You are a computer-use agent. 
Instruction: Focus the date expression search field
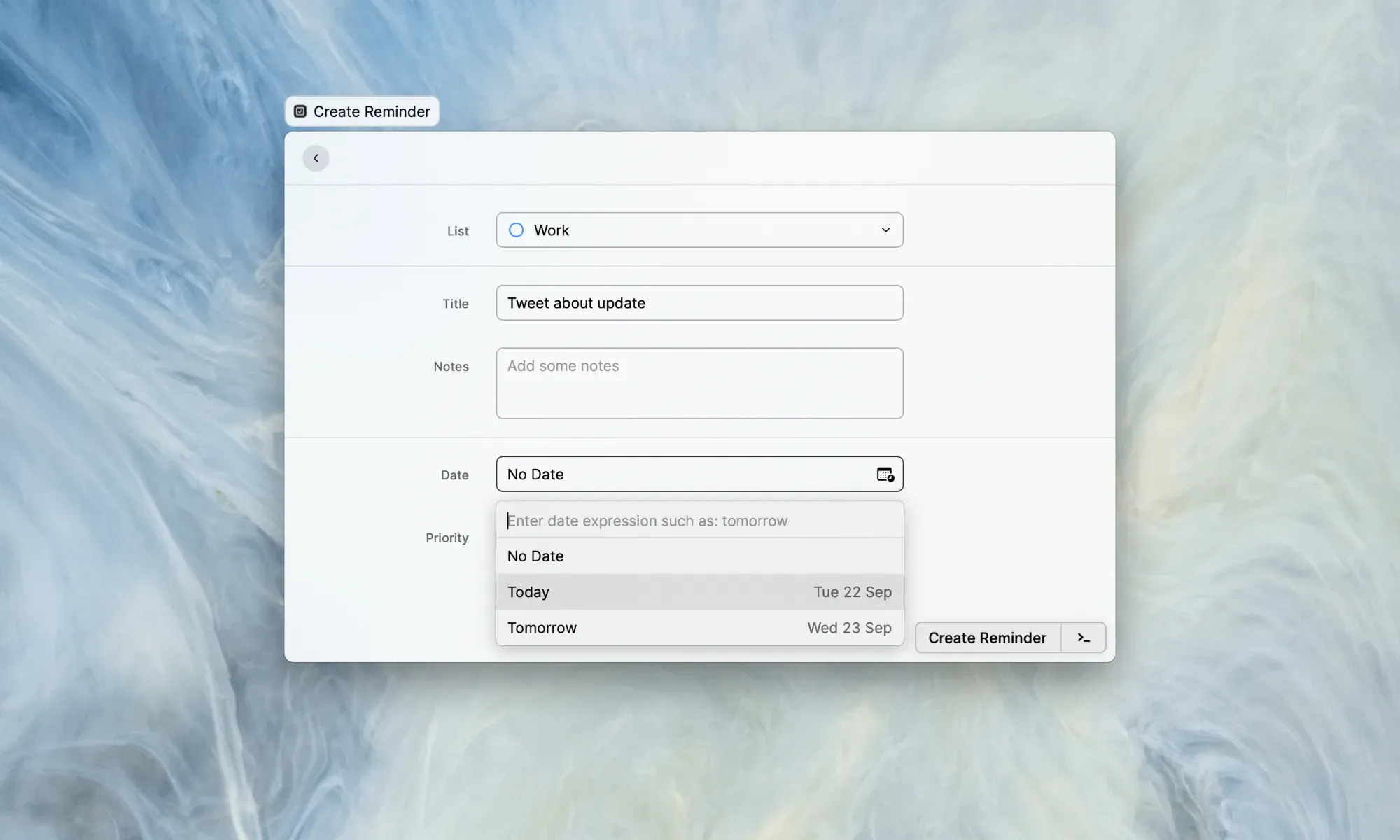click(700, 521)
